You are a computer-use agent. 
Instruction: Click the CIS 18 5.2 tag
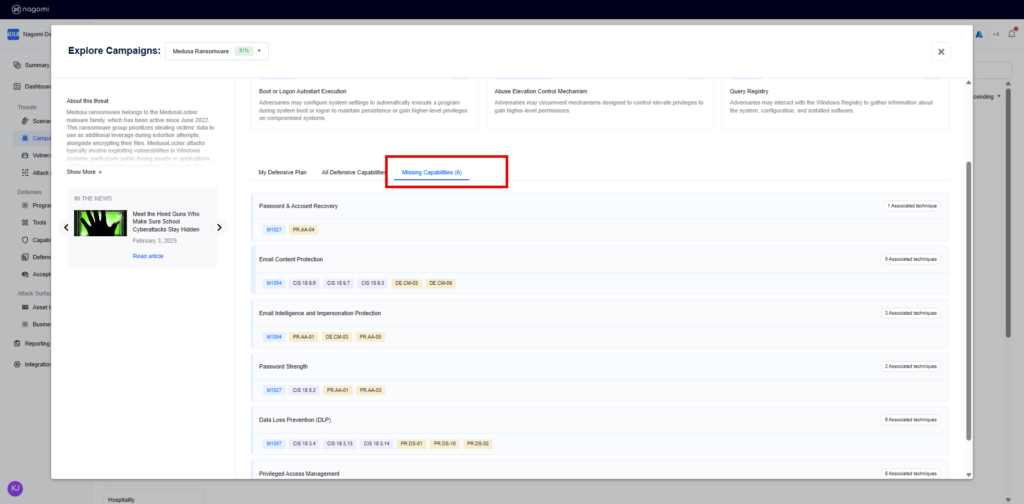(x=304, y=390)
